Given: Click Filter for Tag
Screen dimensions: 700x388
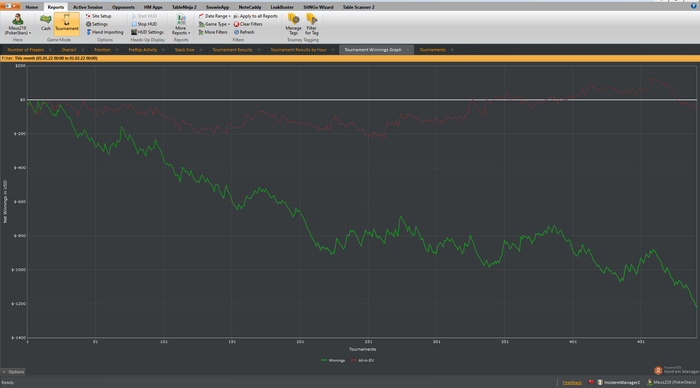Looking at the screenshot, I should tap(312, 24).
